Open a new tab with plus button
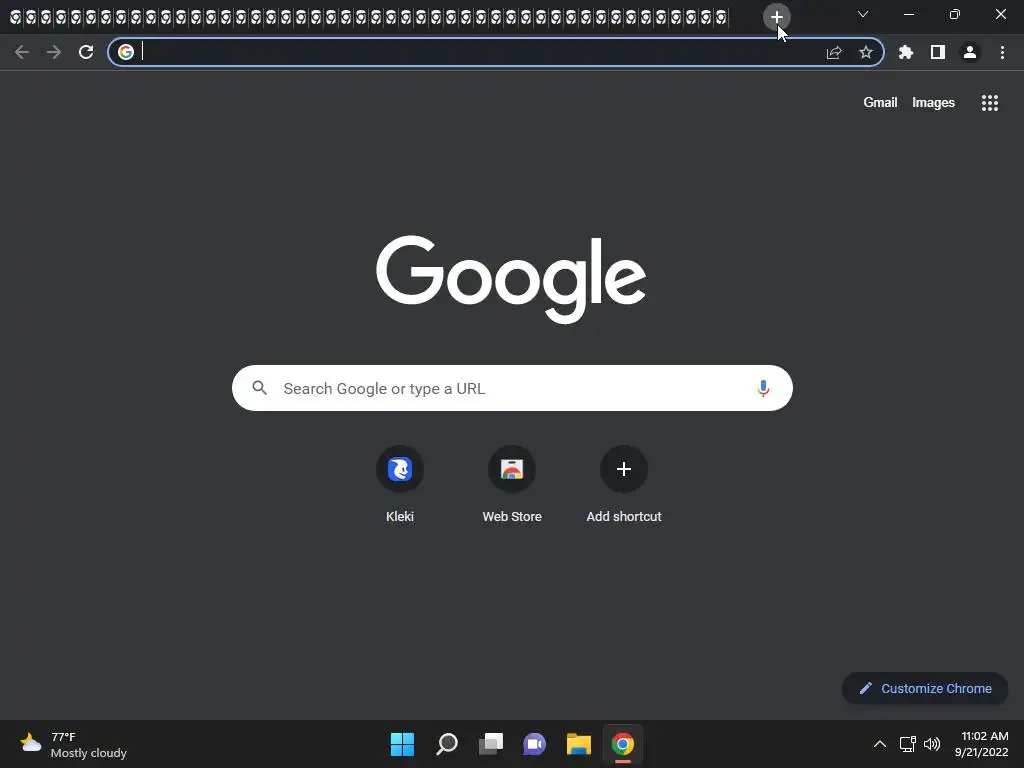This screenshot has height=768, width=1024. (776, 17)
